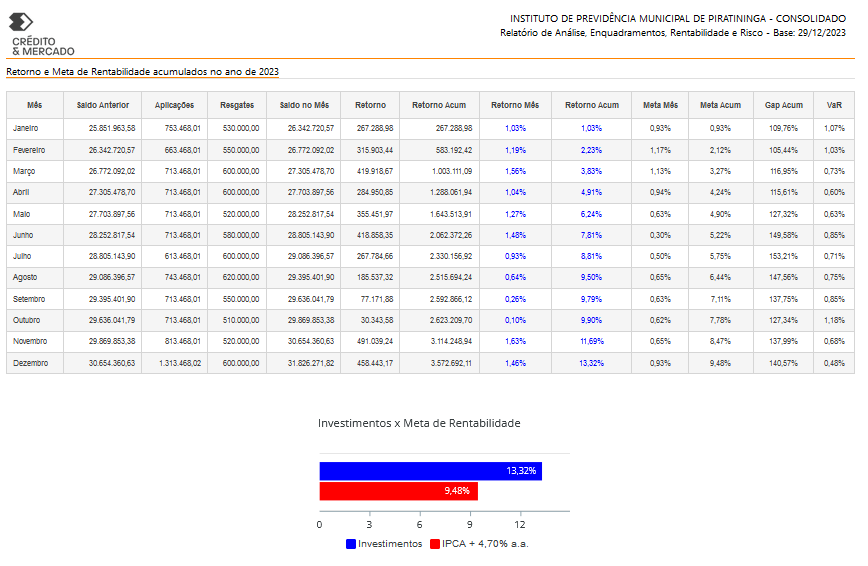
Task: Select the Junho row label
Action: point(23,235)
